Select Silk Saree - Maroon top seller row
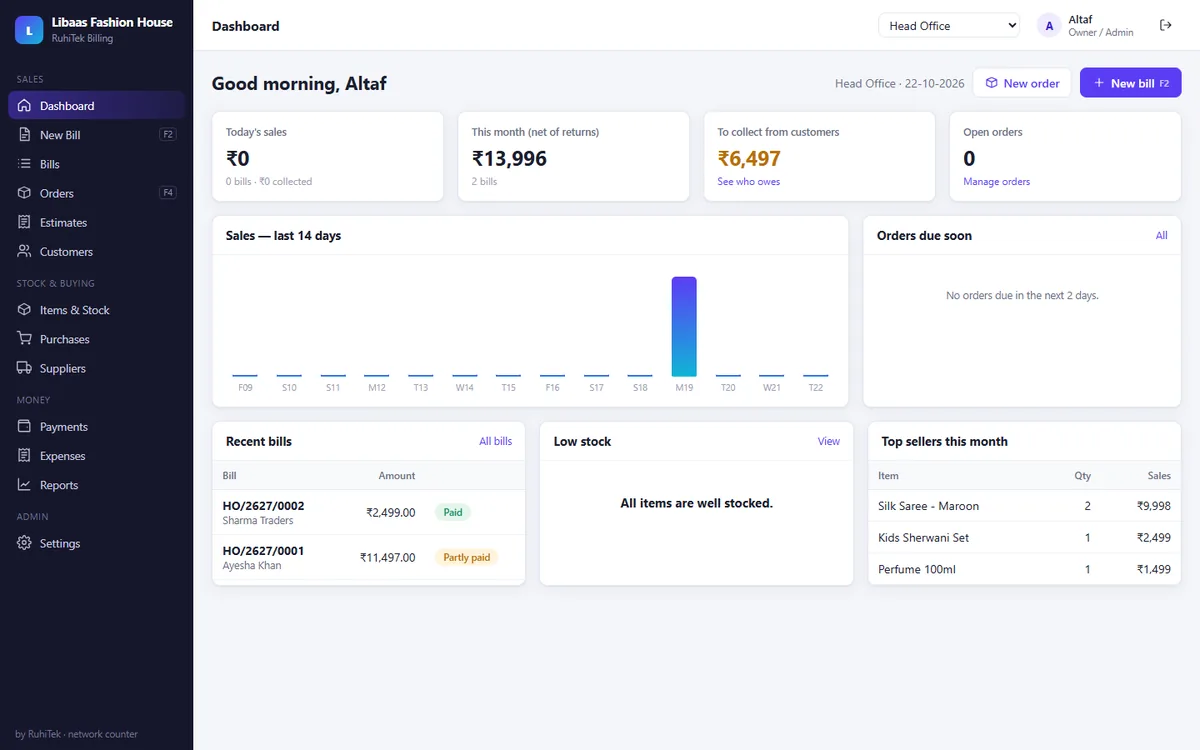This screenshot has height=750, width=1200. pyautogui.click(x=1024, y=506)
